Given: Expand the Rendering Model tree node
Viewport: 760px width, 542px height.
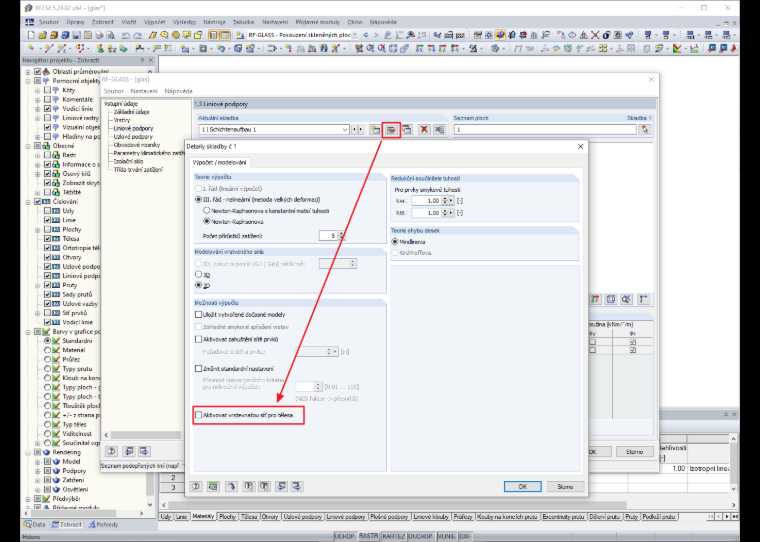Looking at the screenshot, I should 37,462.
